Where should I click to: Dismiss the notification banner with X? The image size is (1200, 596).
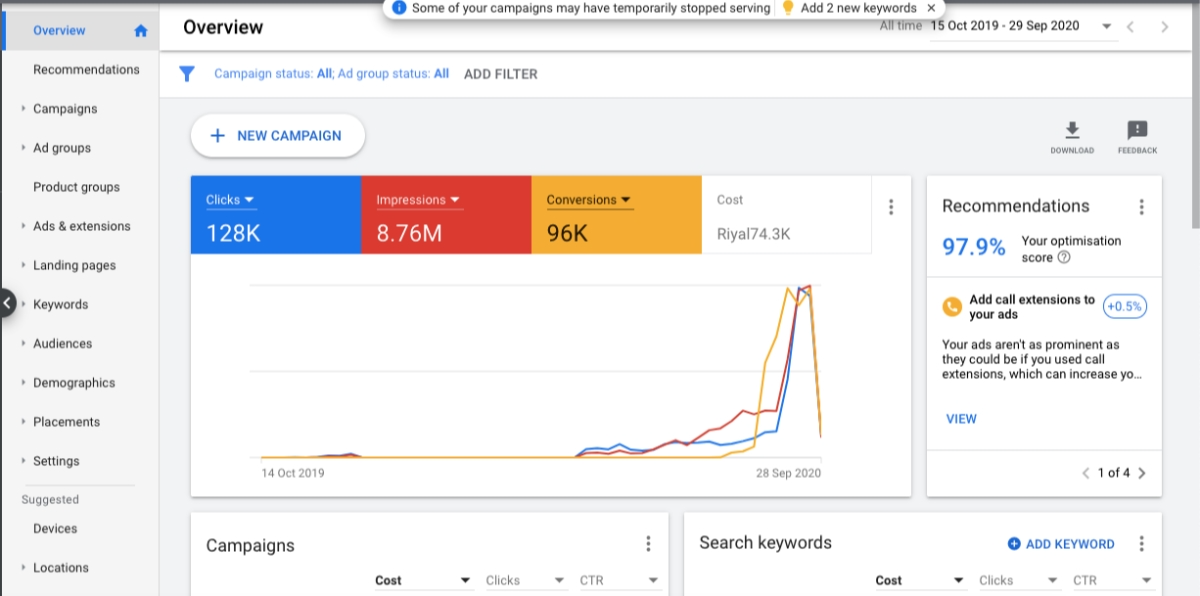click(931, 8)
